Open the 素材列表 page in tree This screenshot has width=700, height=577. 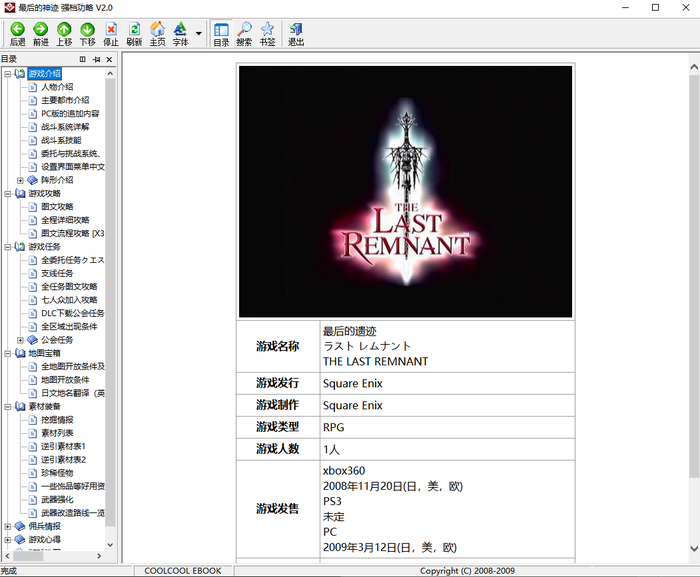point(57,433)
